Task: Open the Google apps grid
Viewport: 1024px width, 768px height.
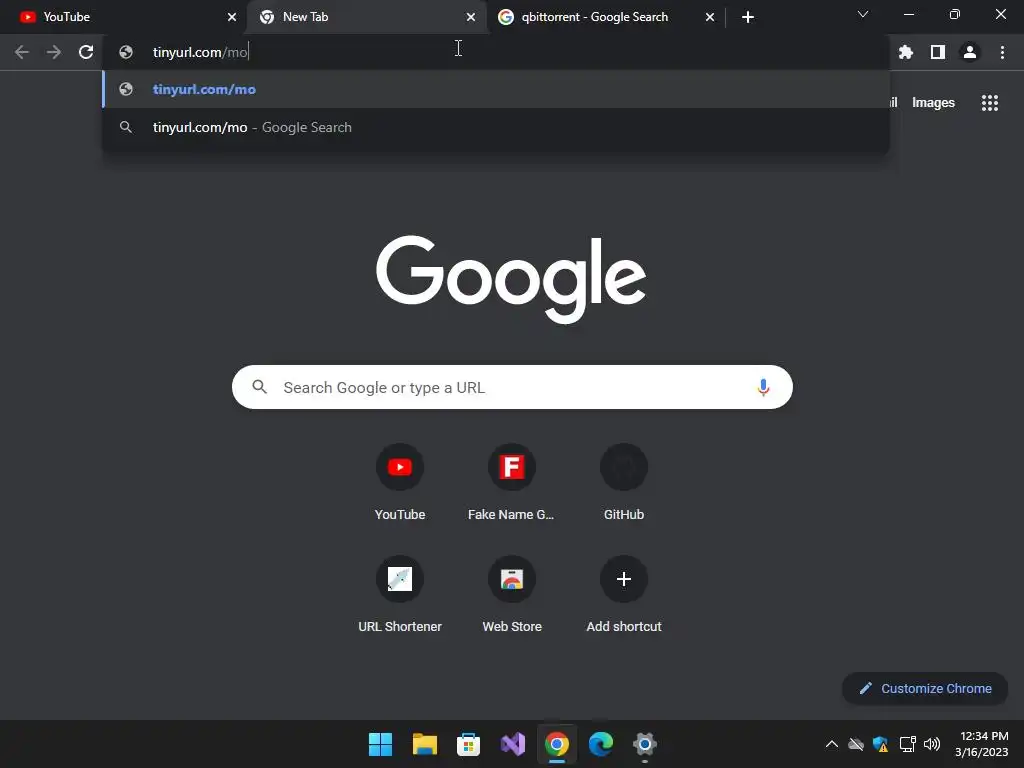Action: coord(990,103)
